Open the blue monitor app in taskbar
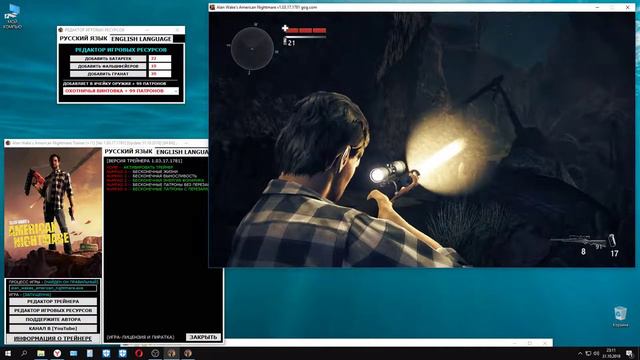 (73, 353)
